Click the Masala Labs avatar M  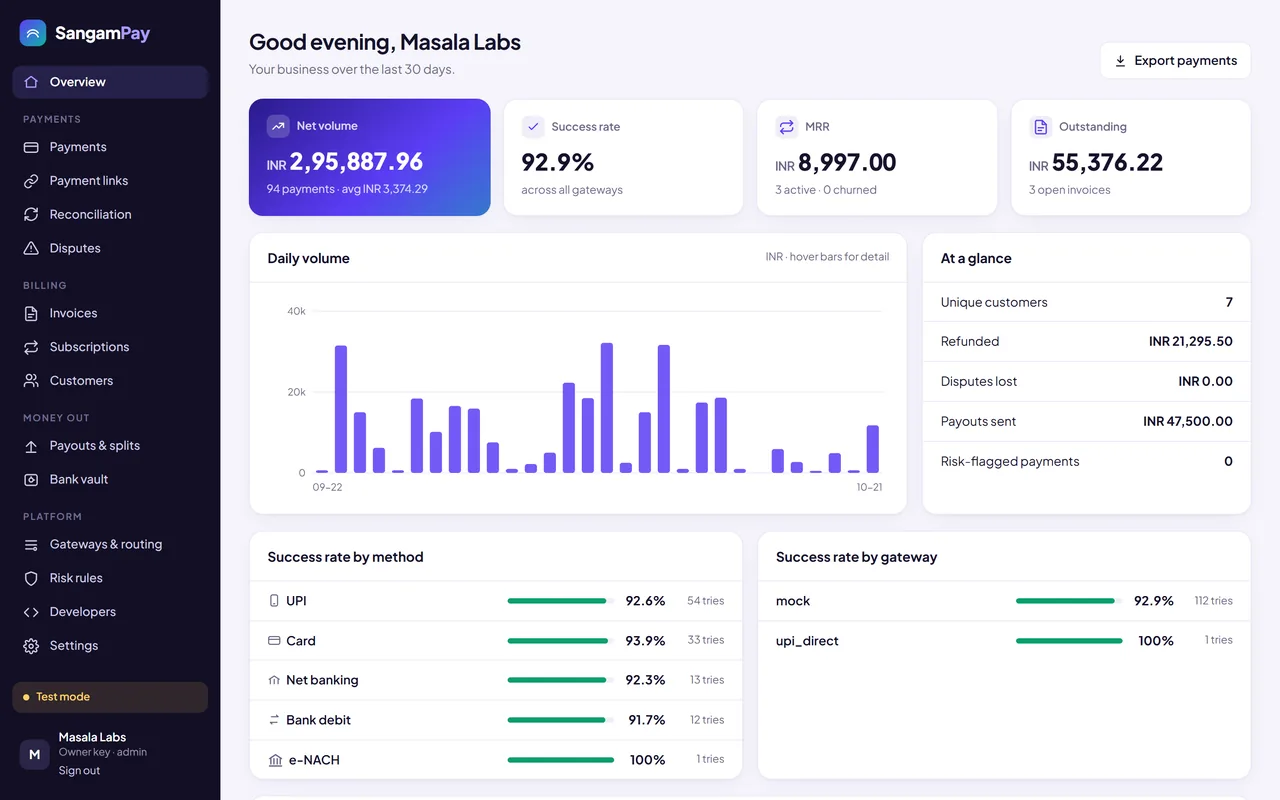[34, 754]
